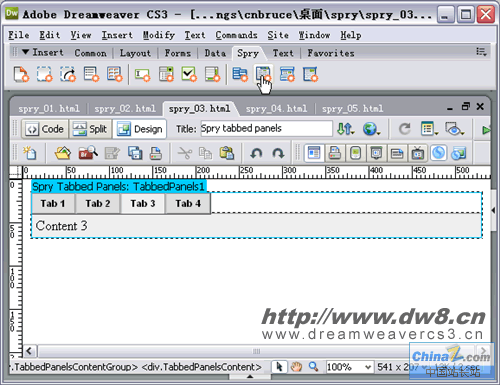The height and width of the screenshot is (385, 500).
Task: Open zoom level 100% dropdown
Action: [349, 367]
